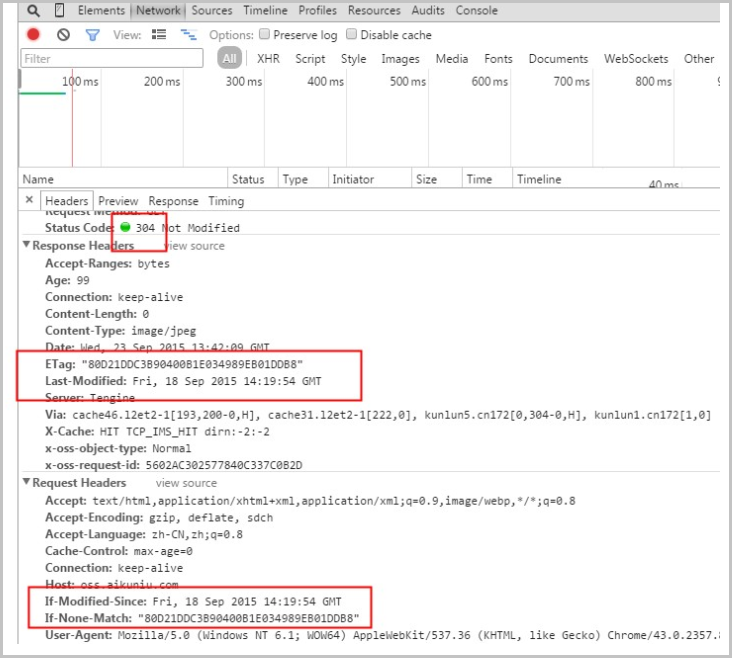Filter requests by Fonts
Screen dimensions: 732x658
[498, 59]
